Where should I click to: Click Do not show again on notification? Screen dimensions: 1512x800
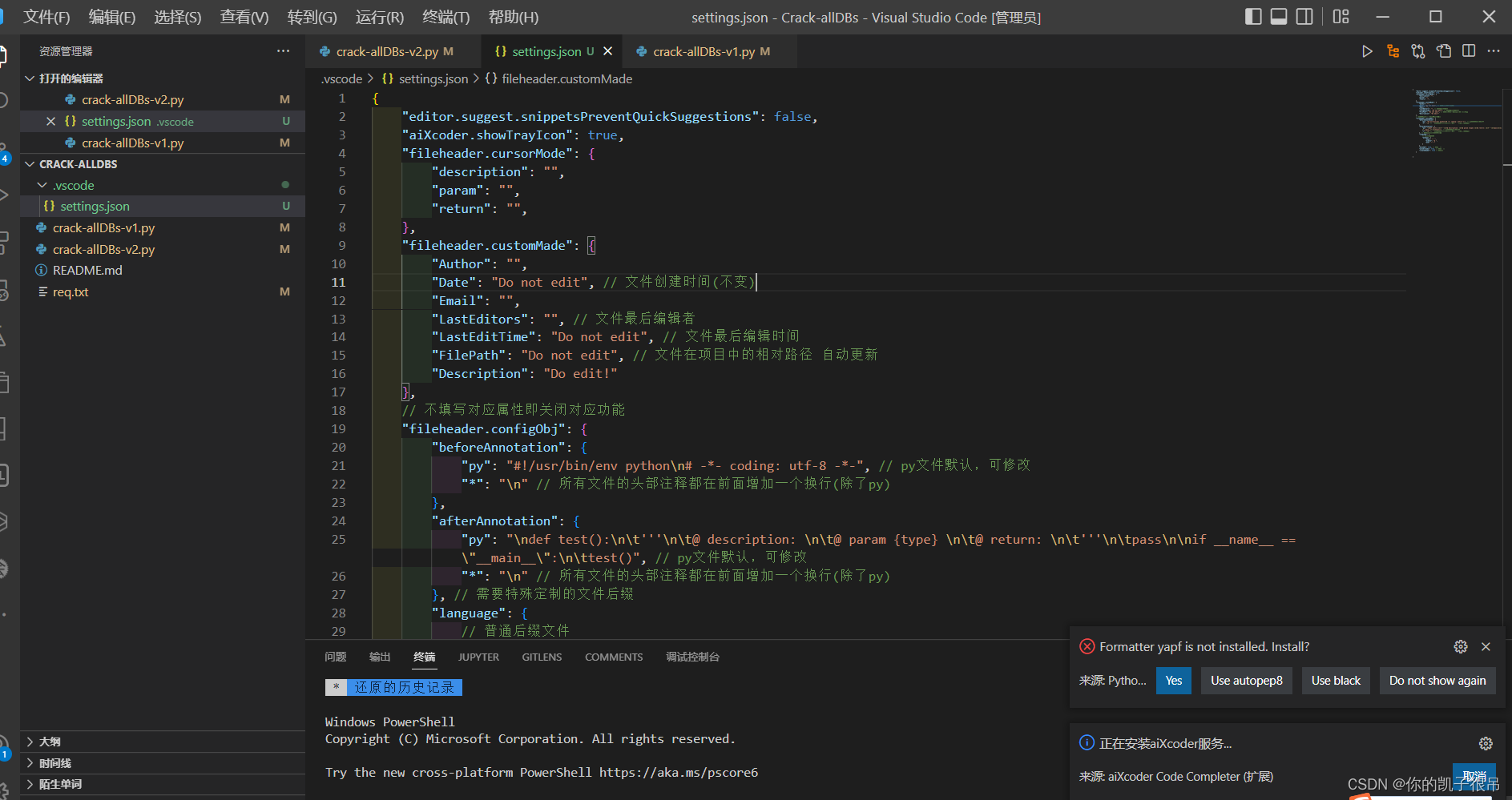(1437, 680)
